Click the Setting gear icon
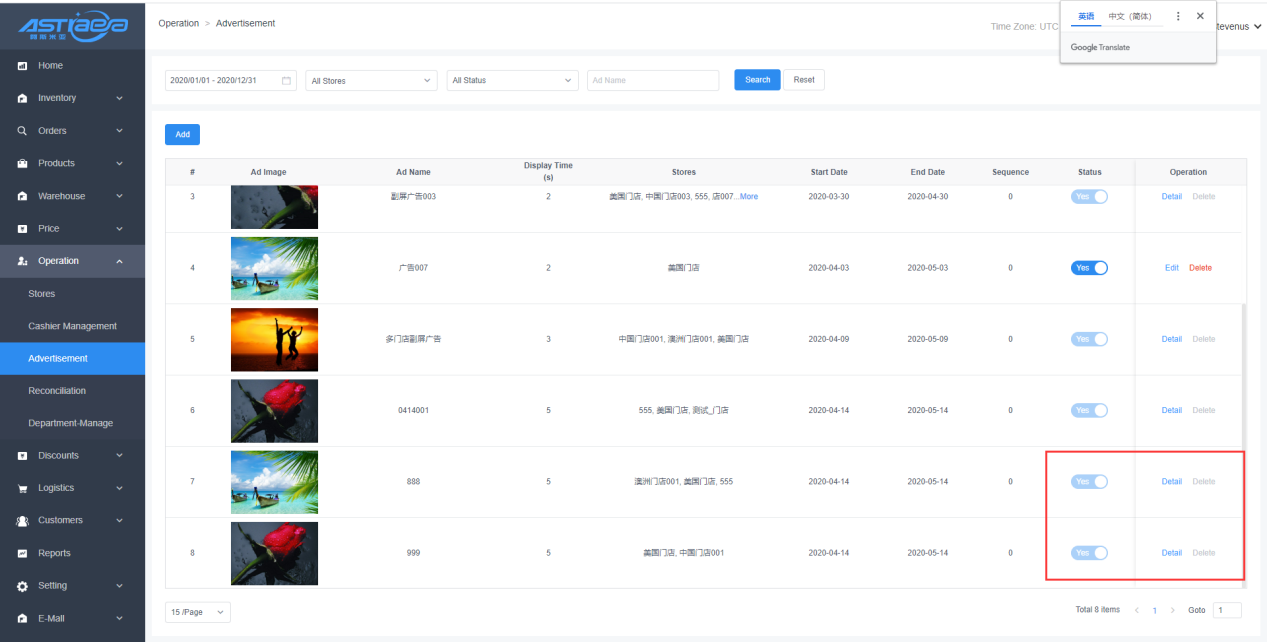 click(x=22, y=586)
